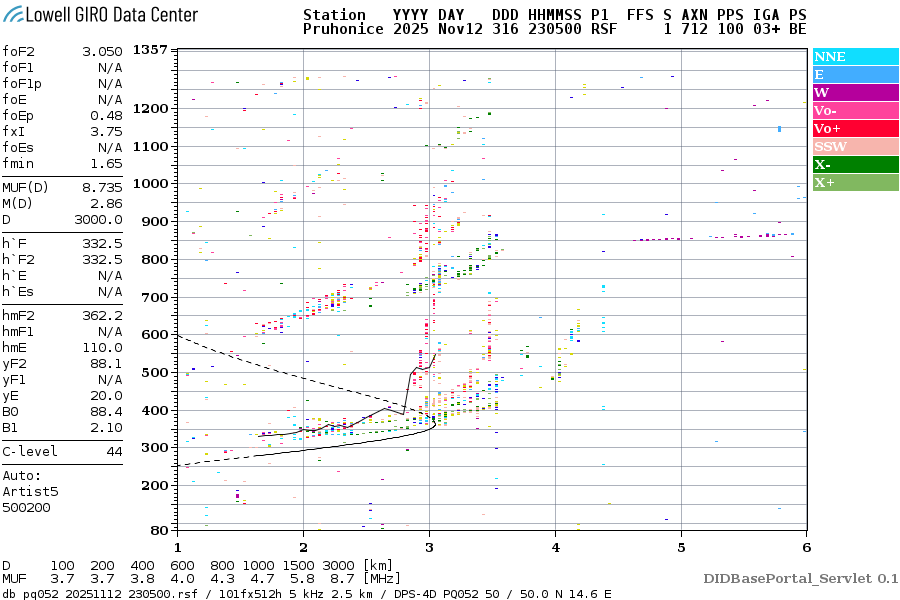Screen dimensions: 900x600
Task: Select the X- dark green legend swatch
Action: point(855,165)
